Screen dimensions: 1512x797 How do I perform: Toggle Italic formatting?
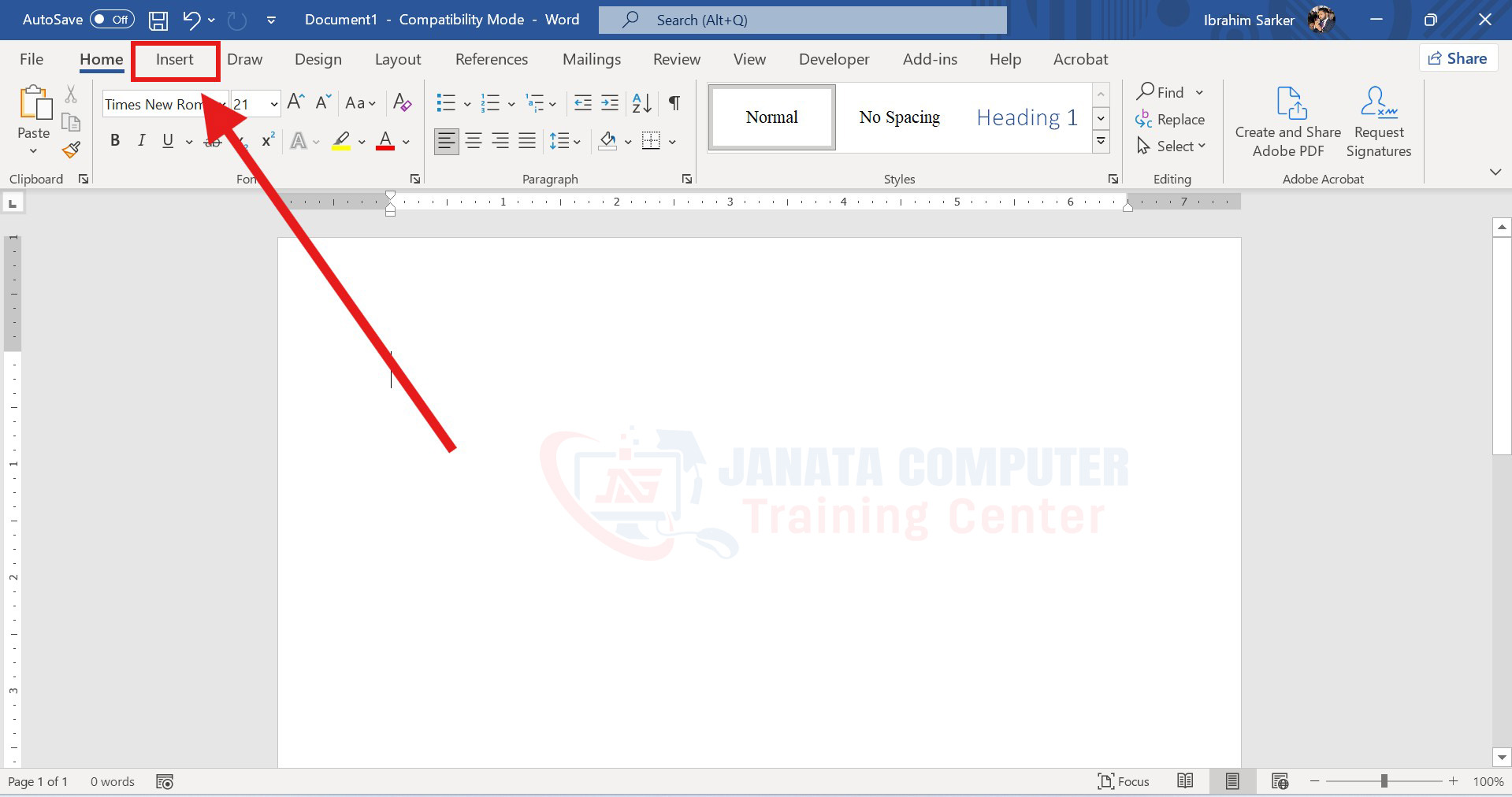tap(141, 141)
